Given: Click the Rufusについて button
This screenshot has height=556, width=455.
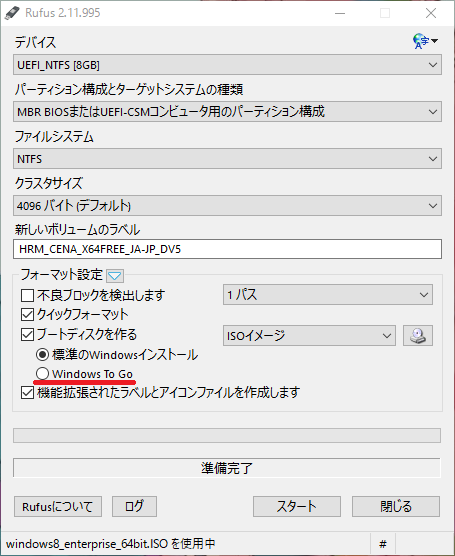Looking at the screenshot, I should 58,506.
